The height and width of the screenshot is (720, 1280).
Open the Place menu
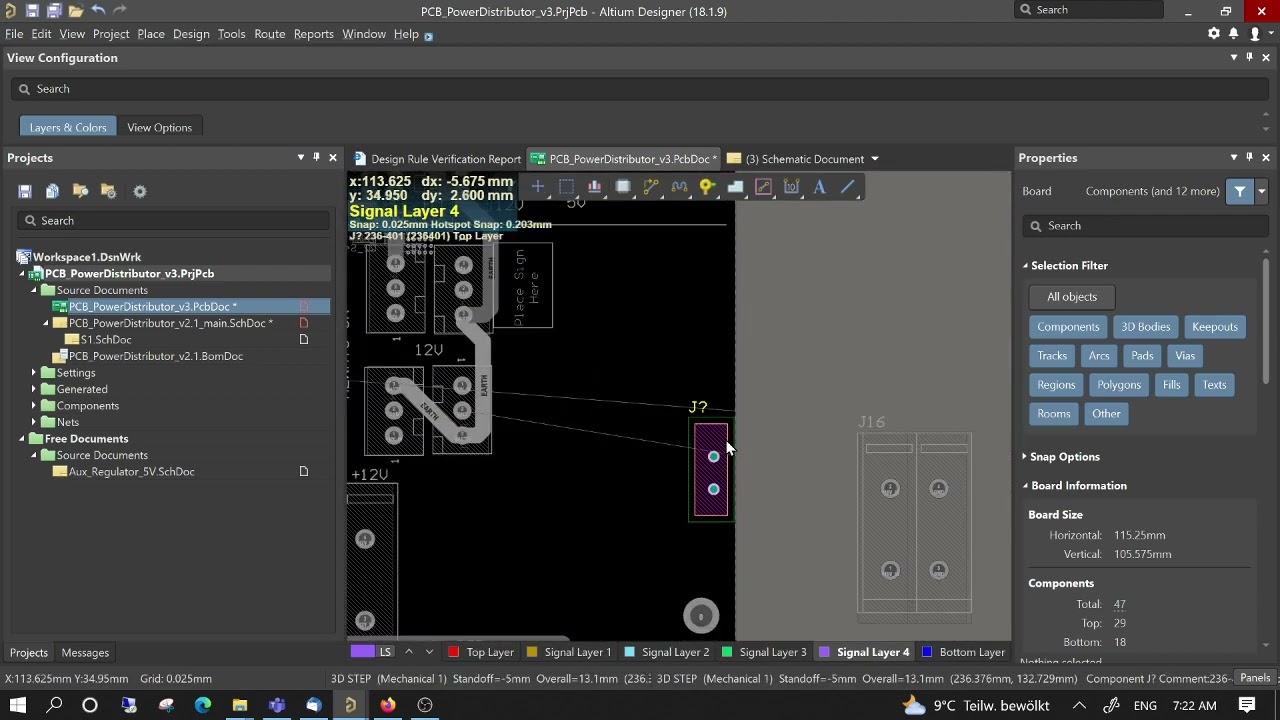[151, 34]
